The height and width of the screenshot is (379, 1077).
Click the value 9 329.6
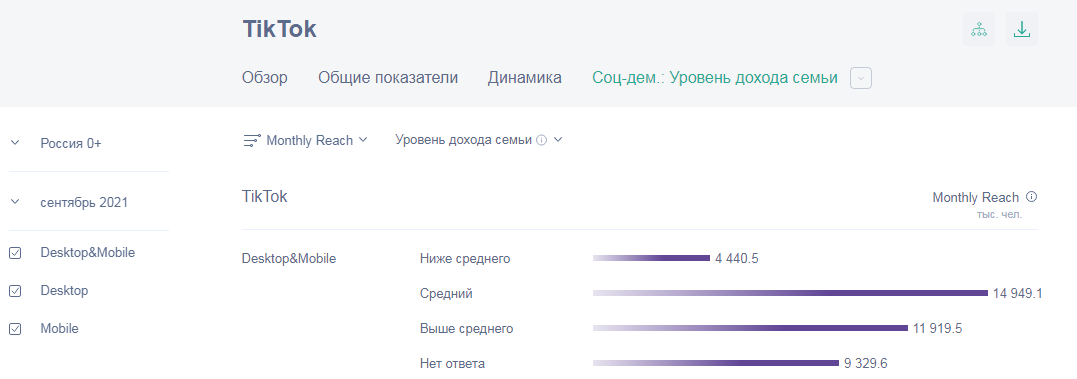tap(866, 363)
